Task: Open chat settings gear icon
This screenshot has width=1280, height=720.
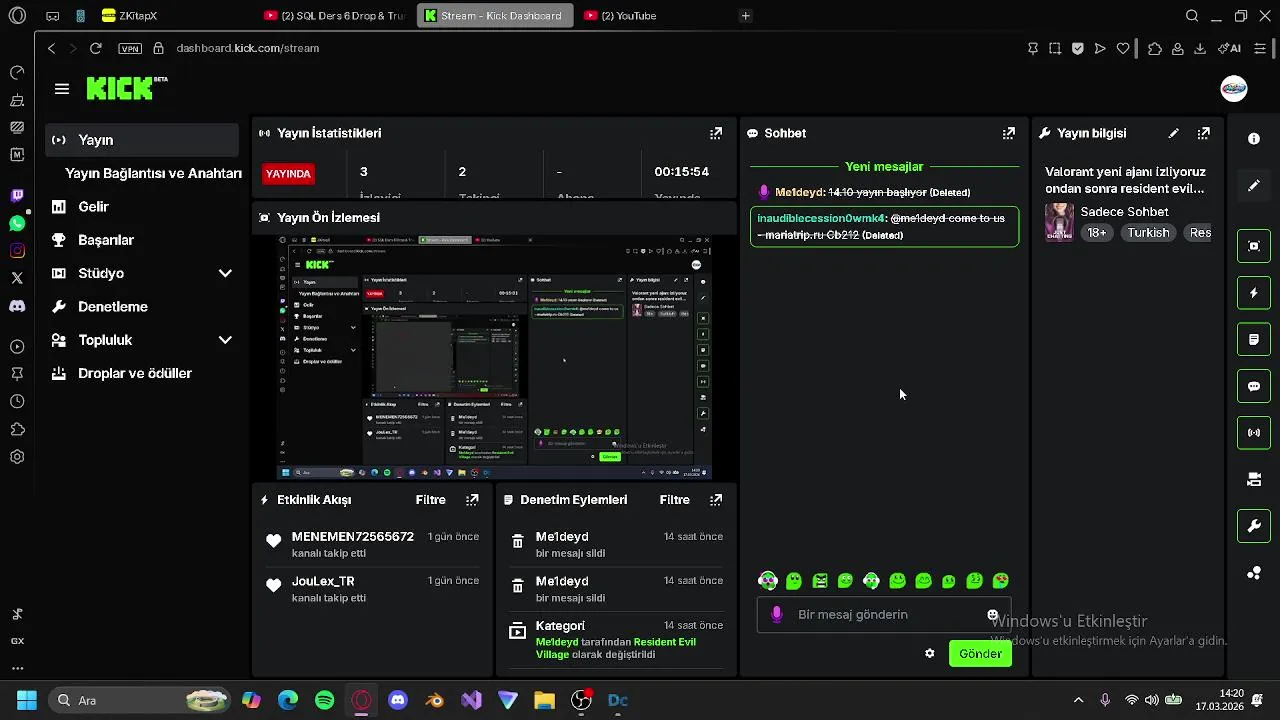Action: [930, 654]
